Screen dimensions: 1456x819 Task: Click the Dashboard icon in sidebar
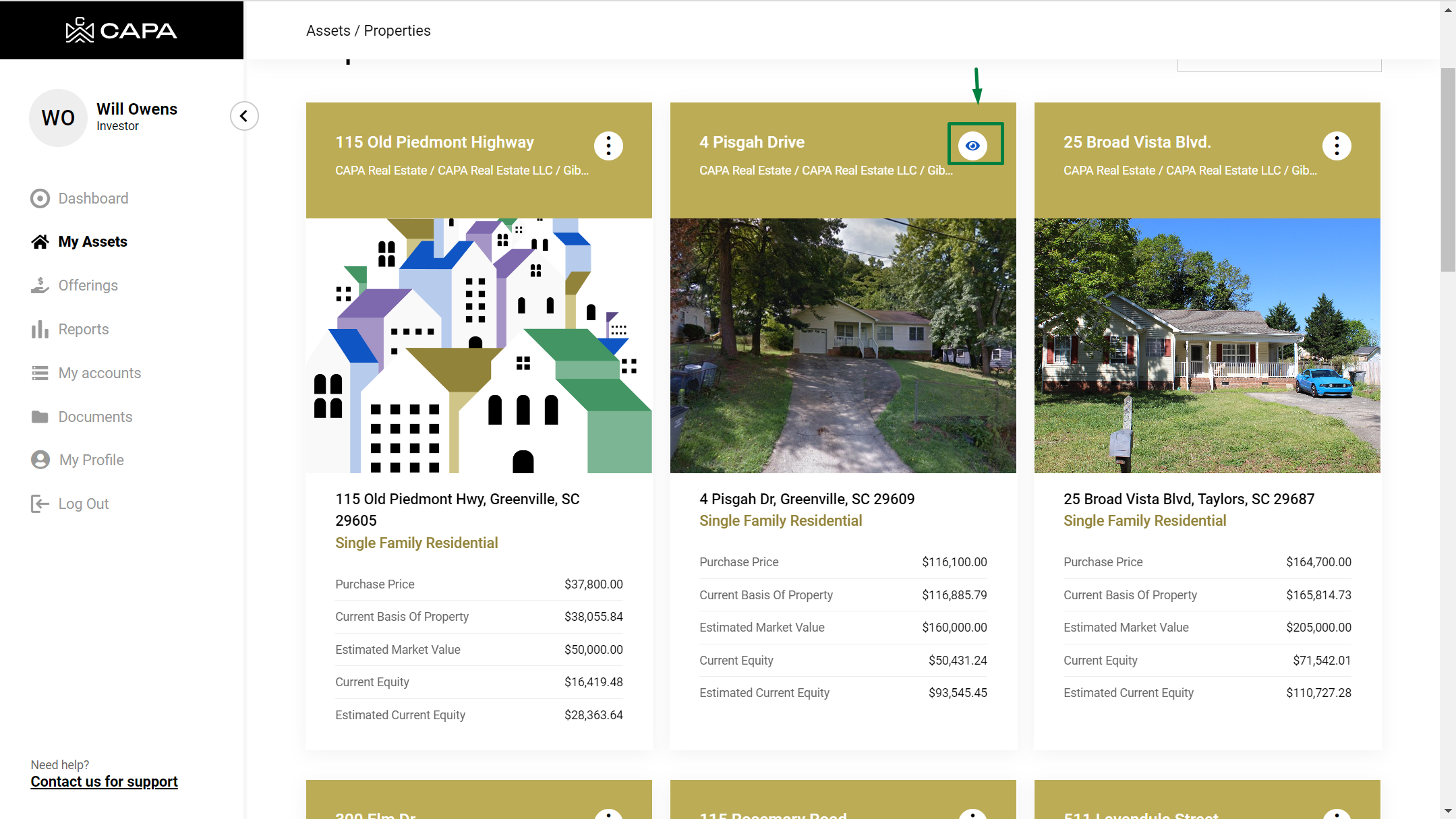coord(40,198)
